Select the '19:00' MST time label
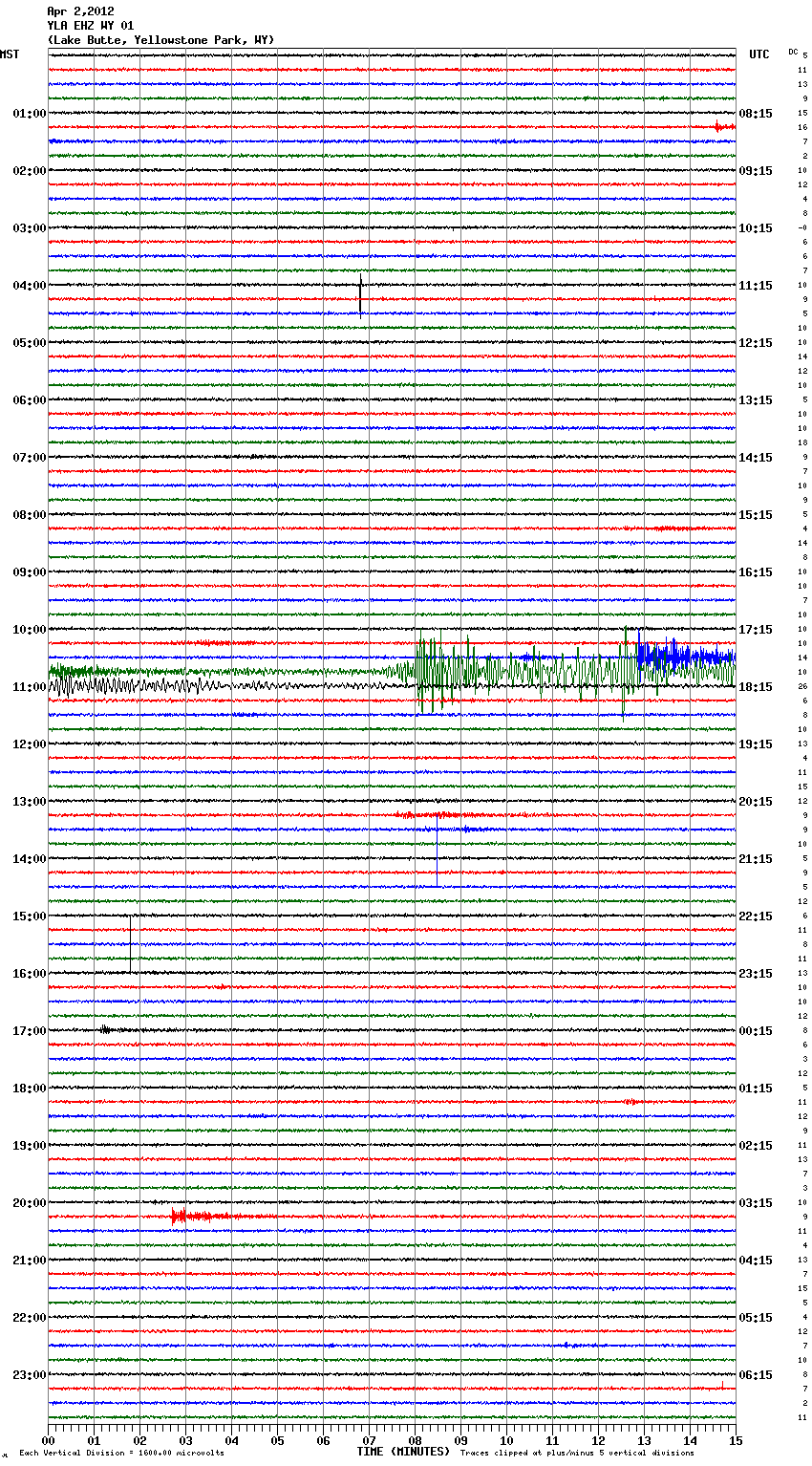 tap(30, 1146)
